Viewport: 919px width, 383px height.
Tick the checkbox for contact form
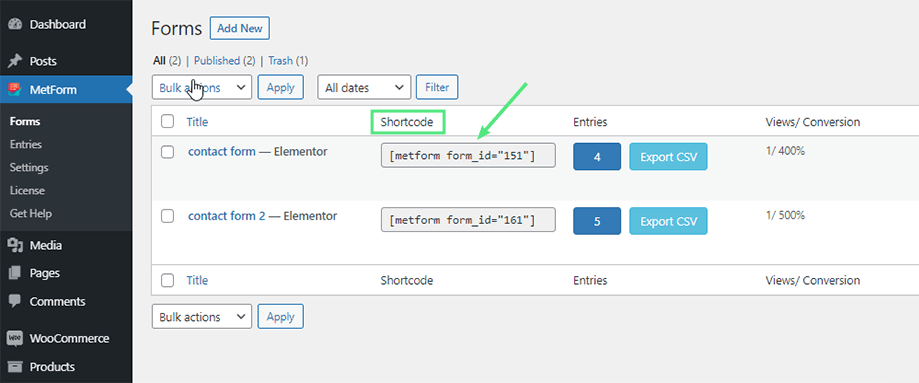click(168, 152)
